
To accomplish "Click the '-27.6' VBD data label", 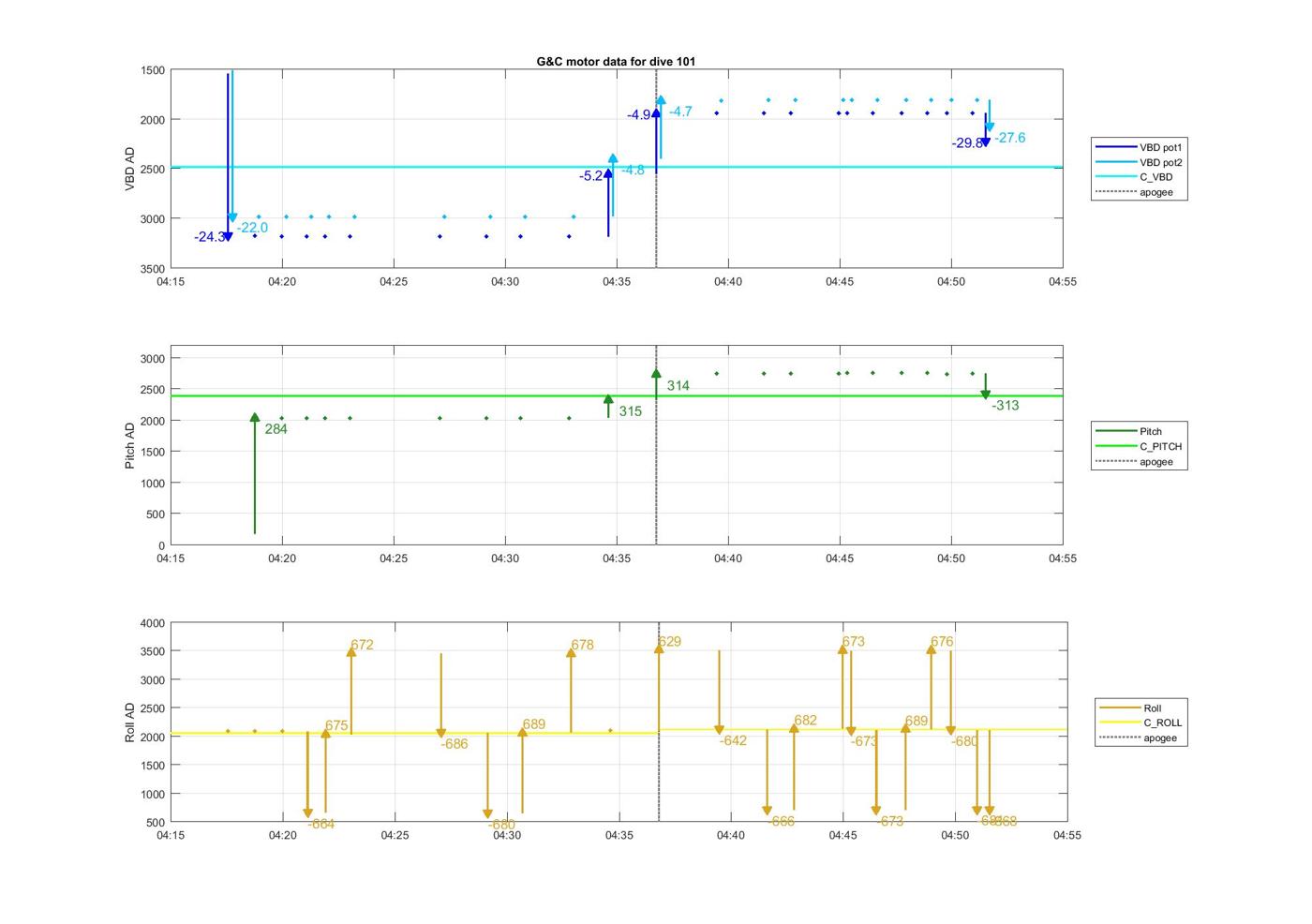I will [x=1010, y=138].
